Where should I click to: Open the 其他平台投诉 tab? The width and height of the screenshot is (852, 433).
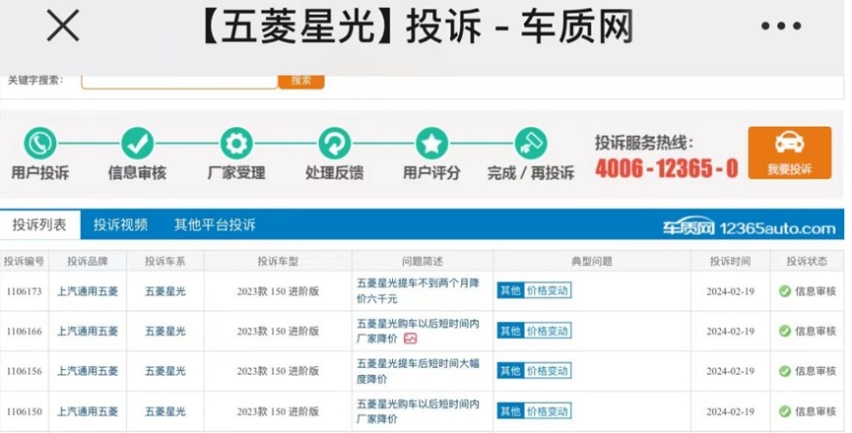(215, 224)
